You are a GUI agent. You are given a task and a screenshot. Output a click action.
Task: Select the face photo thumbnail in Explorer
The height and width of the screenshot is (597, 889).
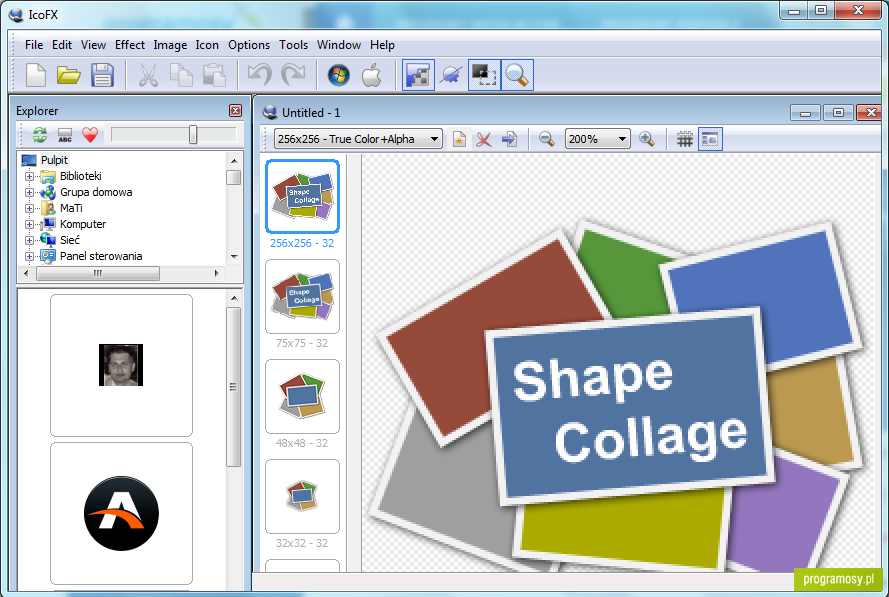tap(121, 365)
